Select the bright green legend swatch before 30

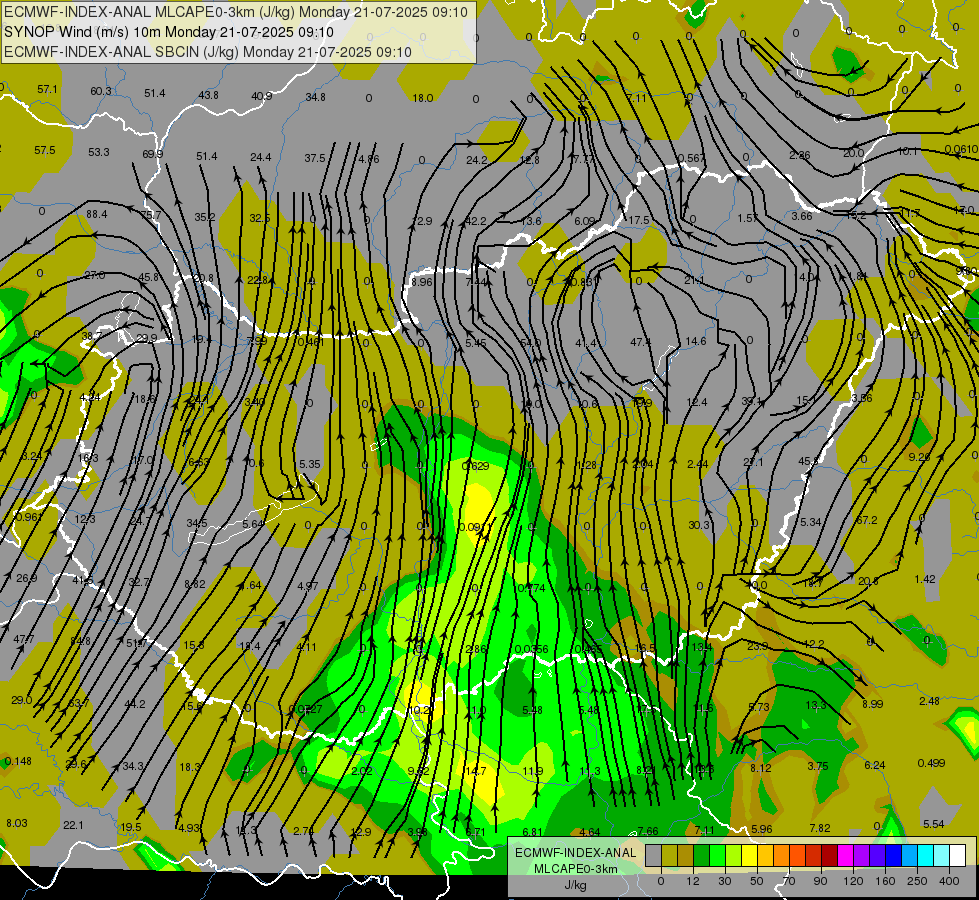(718, 855)
